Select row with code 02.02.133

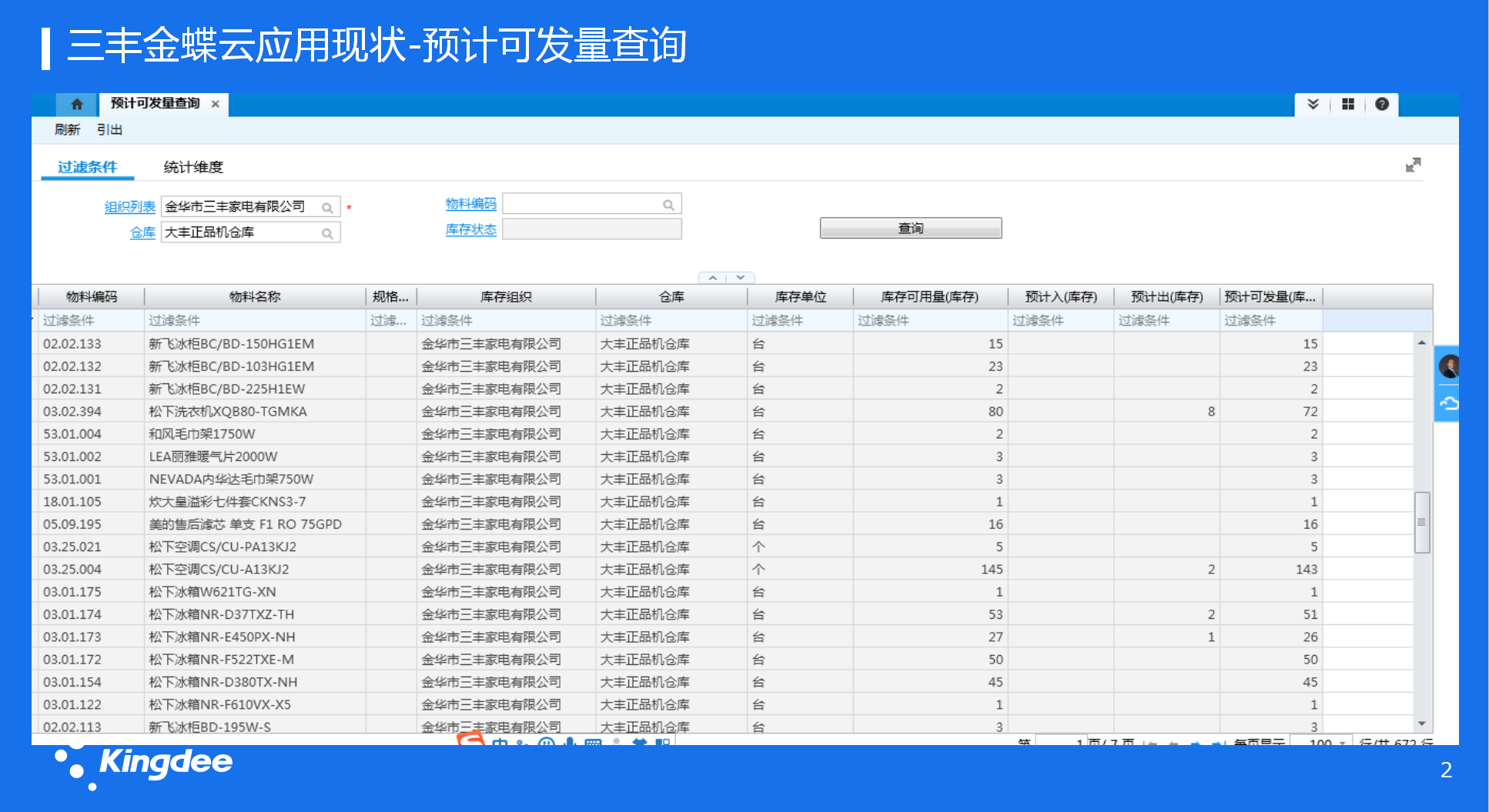coord(725,344)
